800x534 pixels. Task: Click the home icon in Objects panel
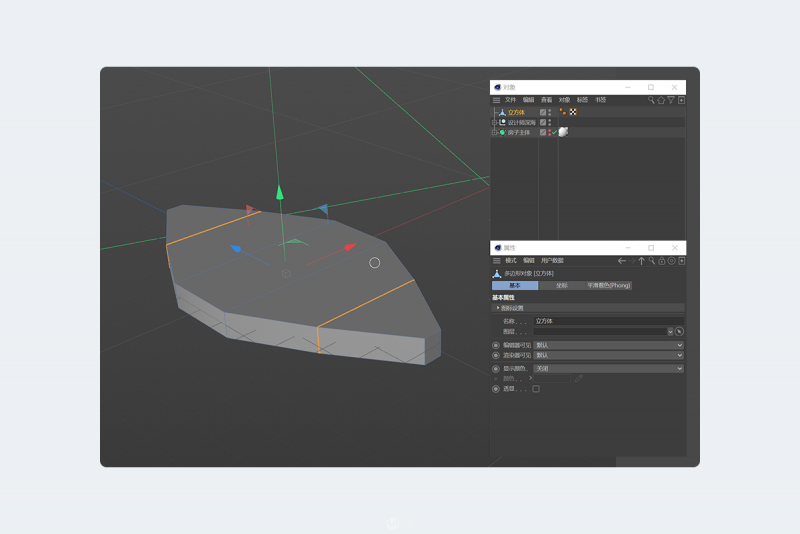click(x=661, y=100)
